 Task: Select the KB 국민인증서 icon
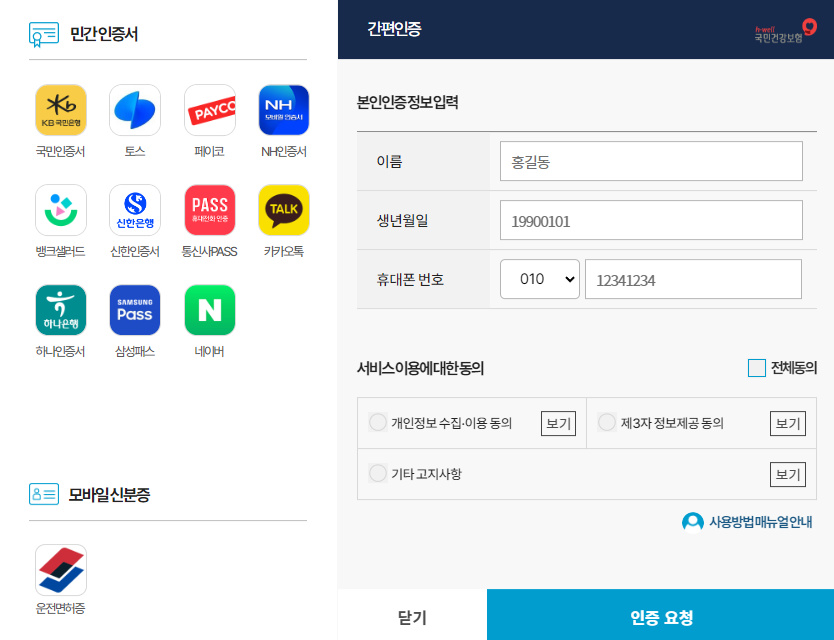tap(61, 110)
